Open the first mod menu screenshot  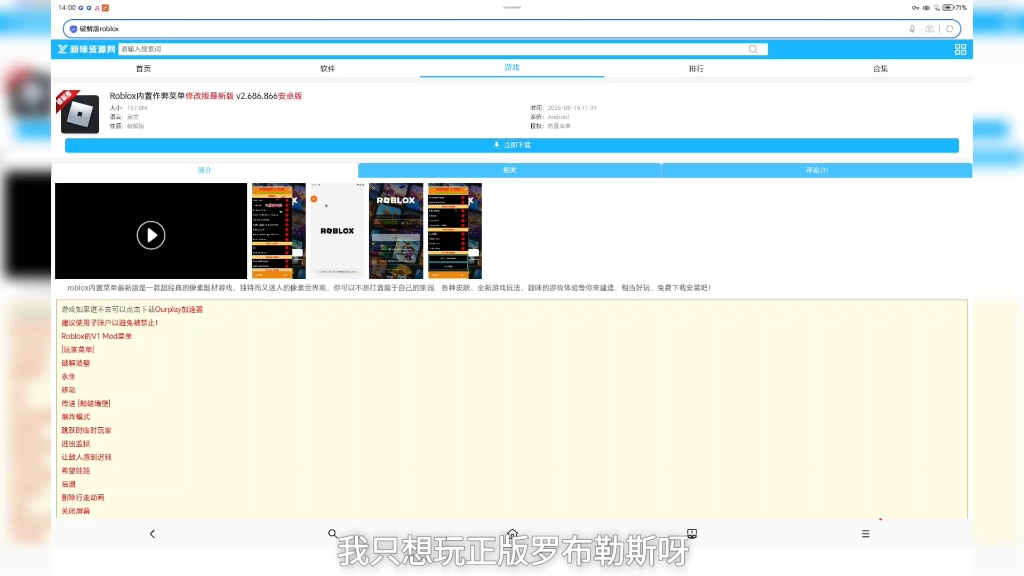(x=279, y=231)
